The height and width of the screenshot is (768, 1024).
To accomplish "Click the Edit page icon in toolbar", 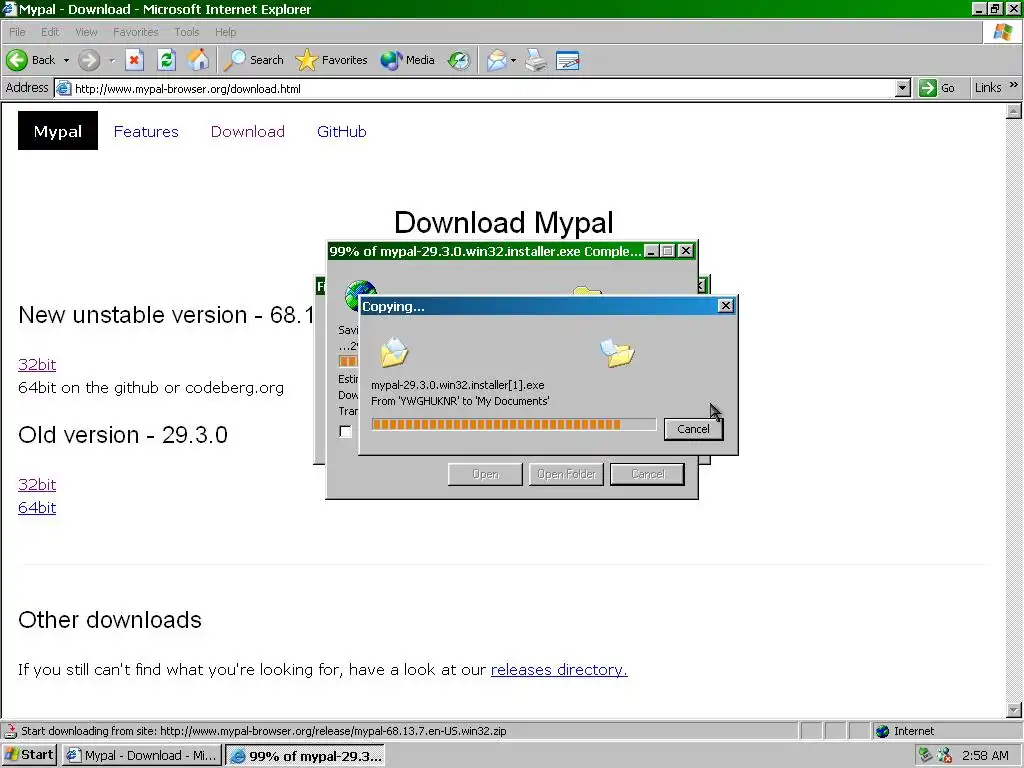I will tap(568, 60).
